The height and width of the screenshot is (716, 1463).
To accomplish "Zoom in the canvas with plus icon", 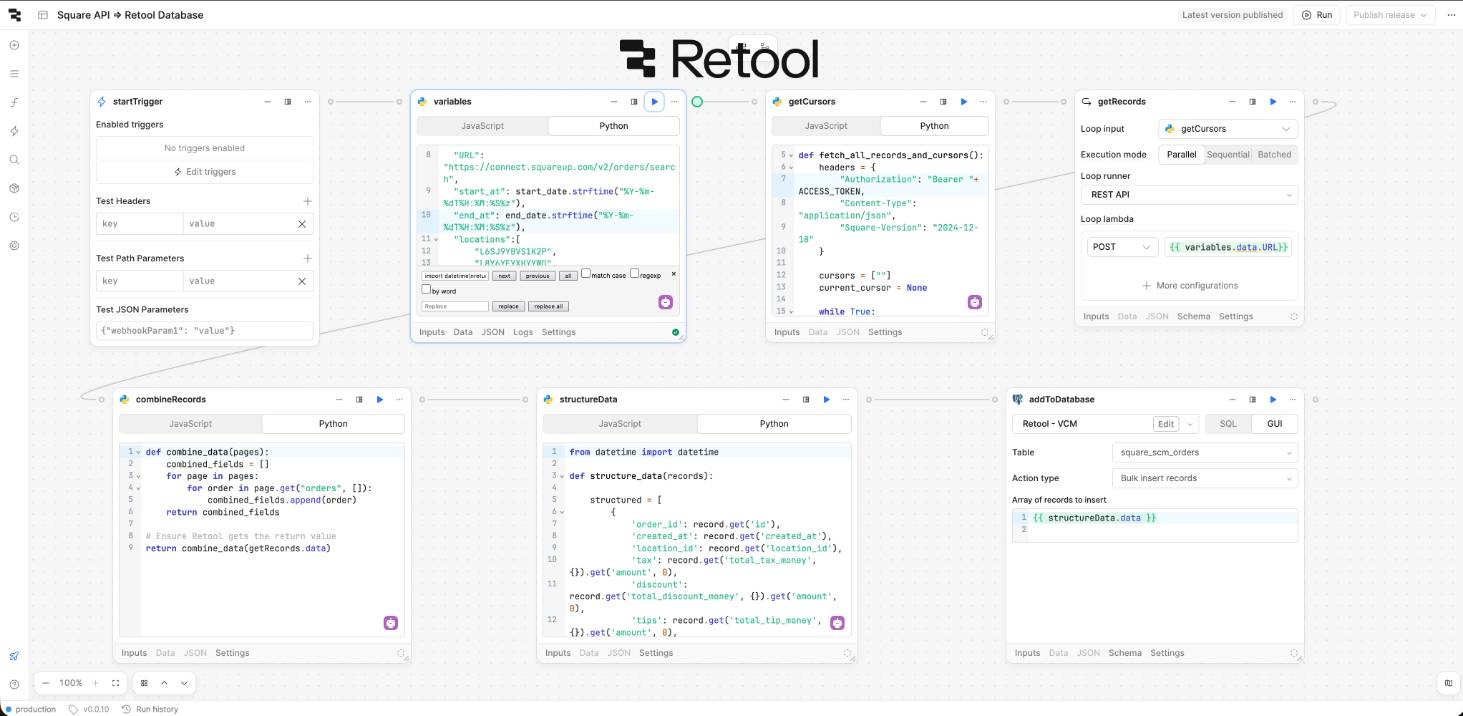I will click(95, 683).
